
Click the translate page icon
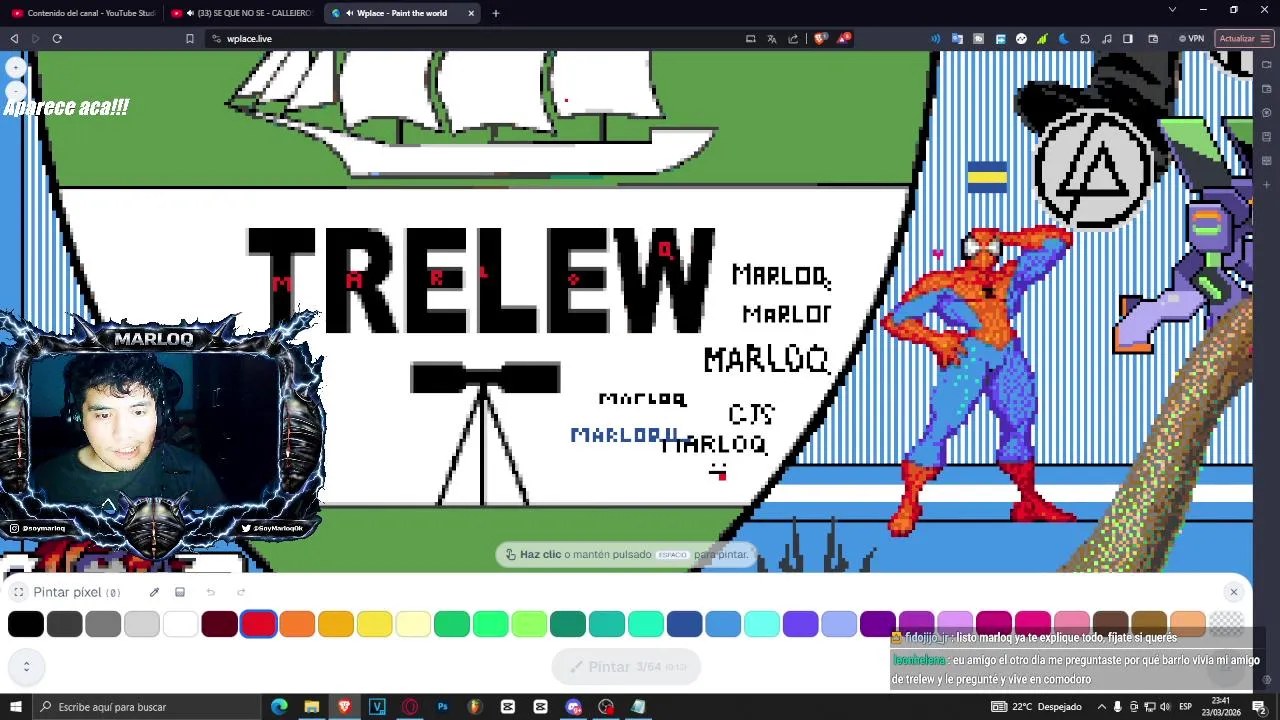click(772, 39)
